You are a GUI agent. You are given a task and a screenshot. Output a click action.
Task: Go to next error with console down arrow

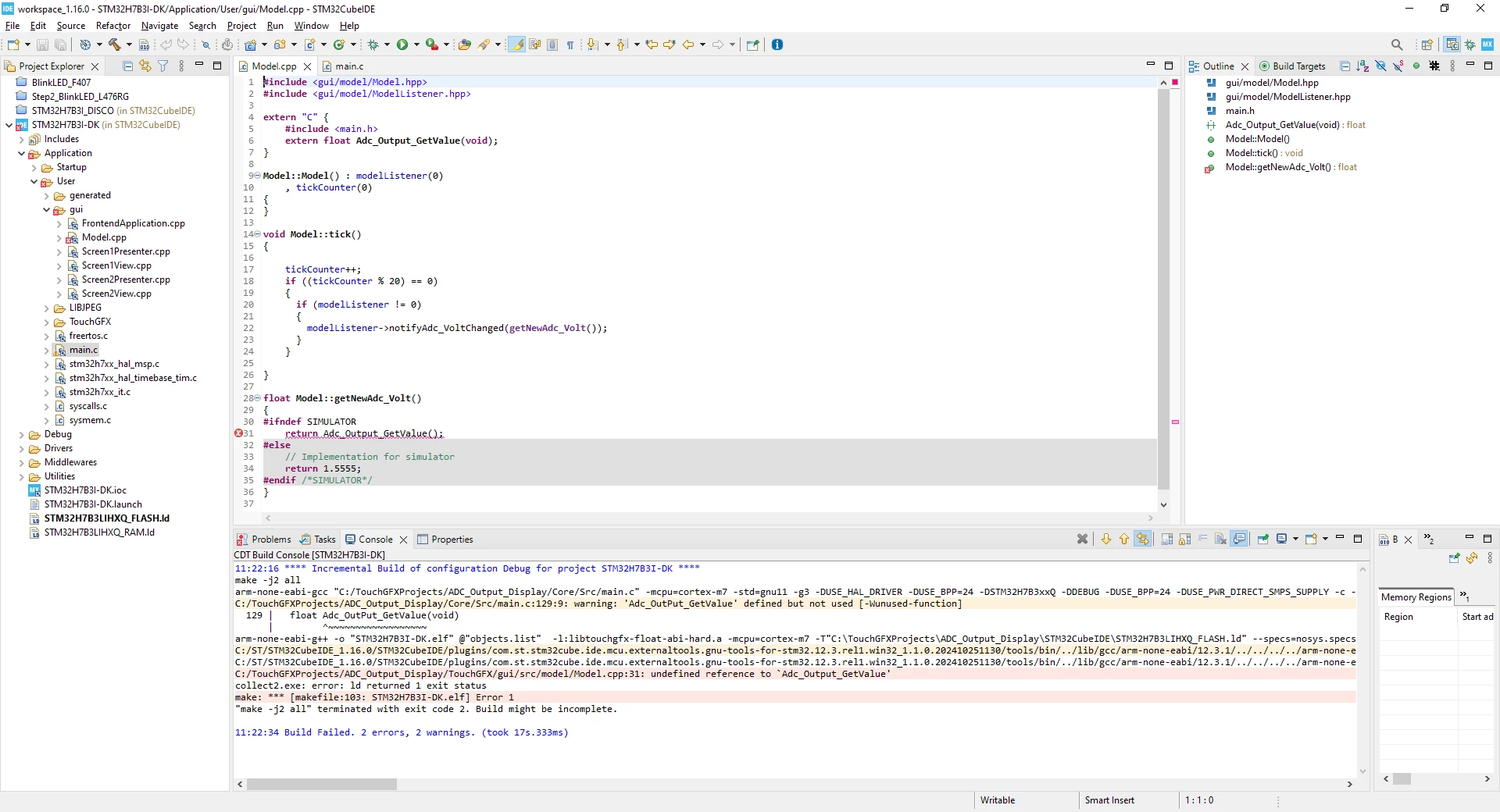[x=1106, y=539]
